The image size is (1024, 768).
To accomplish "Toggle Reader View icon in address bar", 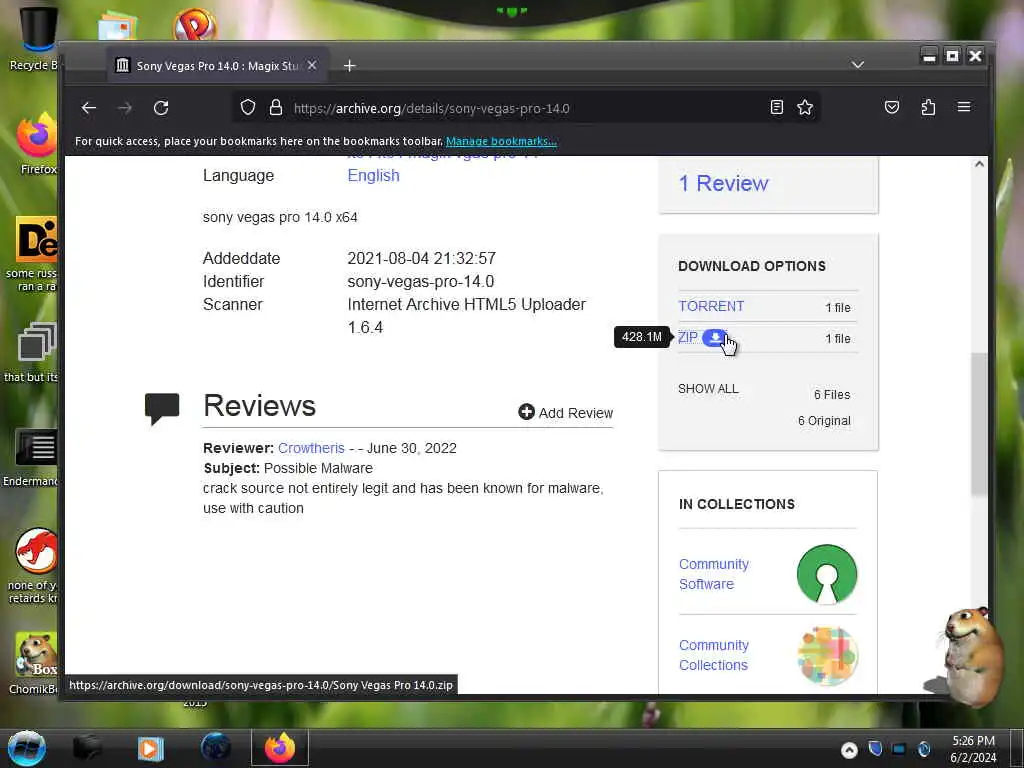I will [776, 108].
